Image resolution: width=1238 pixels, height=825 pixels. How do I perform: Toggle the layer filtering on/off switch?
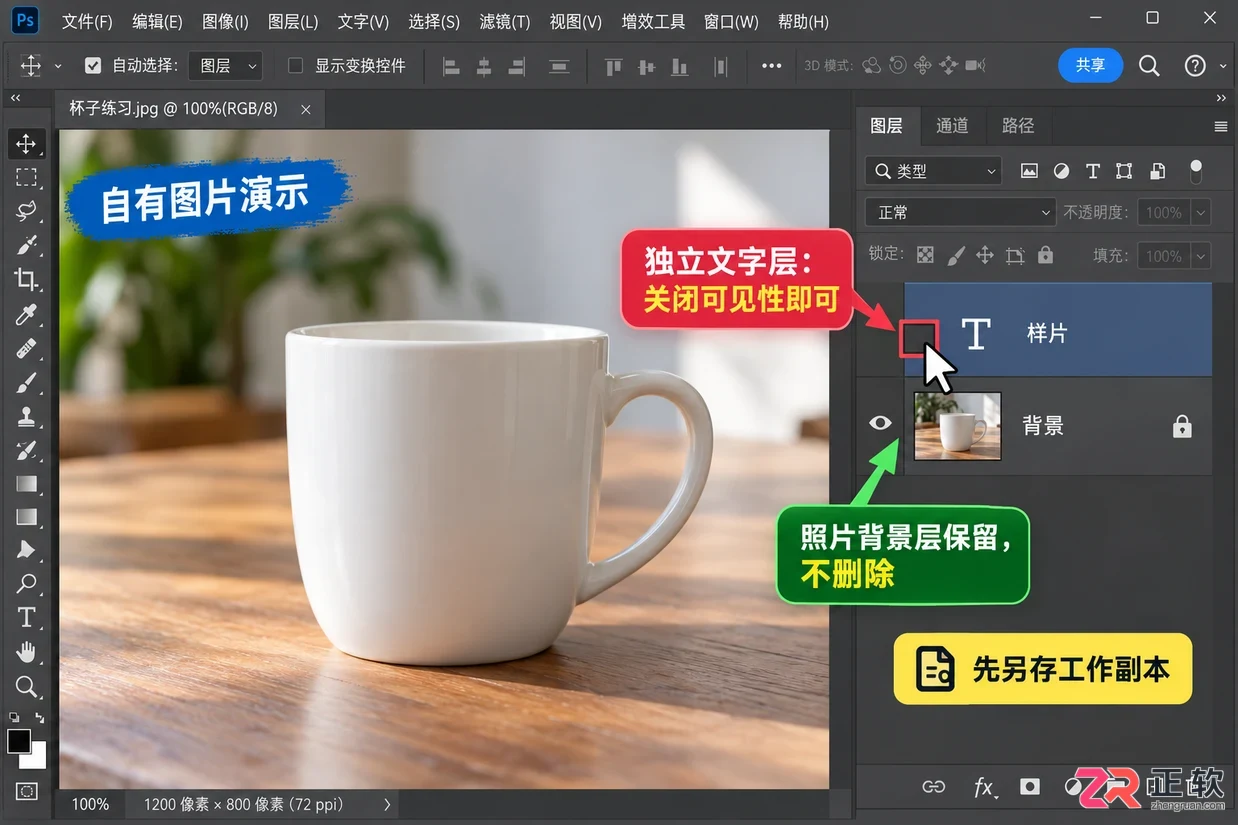click(1196, 171)
